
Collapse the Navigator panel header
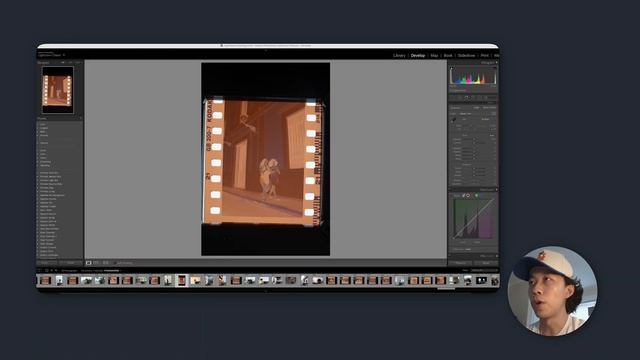click(x=44, y=62)
